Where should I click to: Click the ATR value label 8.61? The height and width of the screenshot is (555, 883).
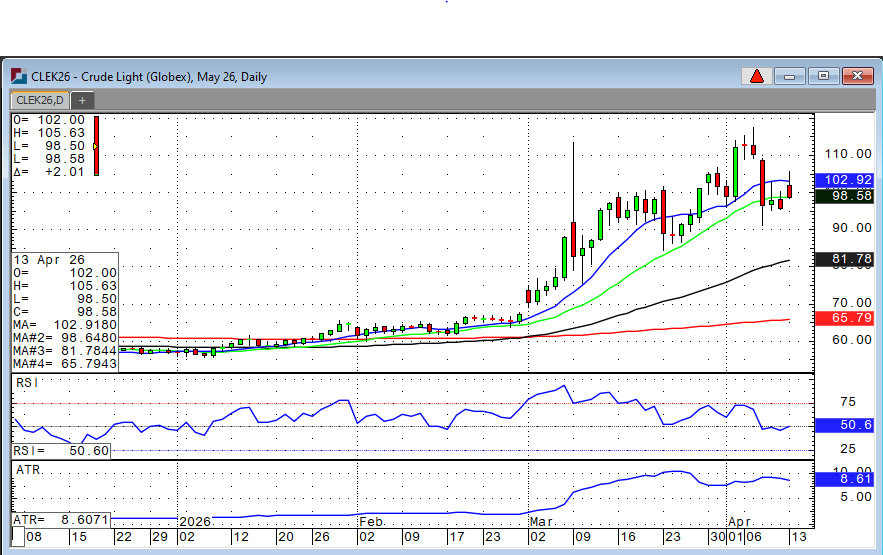844,479
